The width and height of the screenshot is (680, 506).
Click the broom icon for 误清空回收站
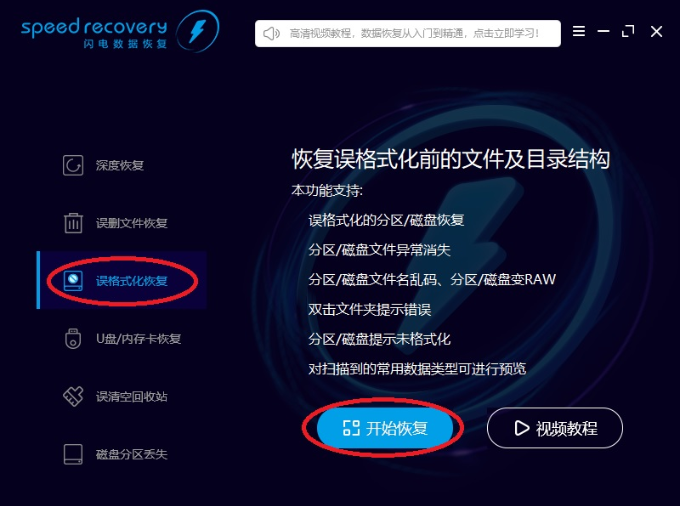[73, 396]
